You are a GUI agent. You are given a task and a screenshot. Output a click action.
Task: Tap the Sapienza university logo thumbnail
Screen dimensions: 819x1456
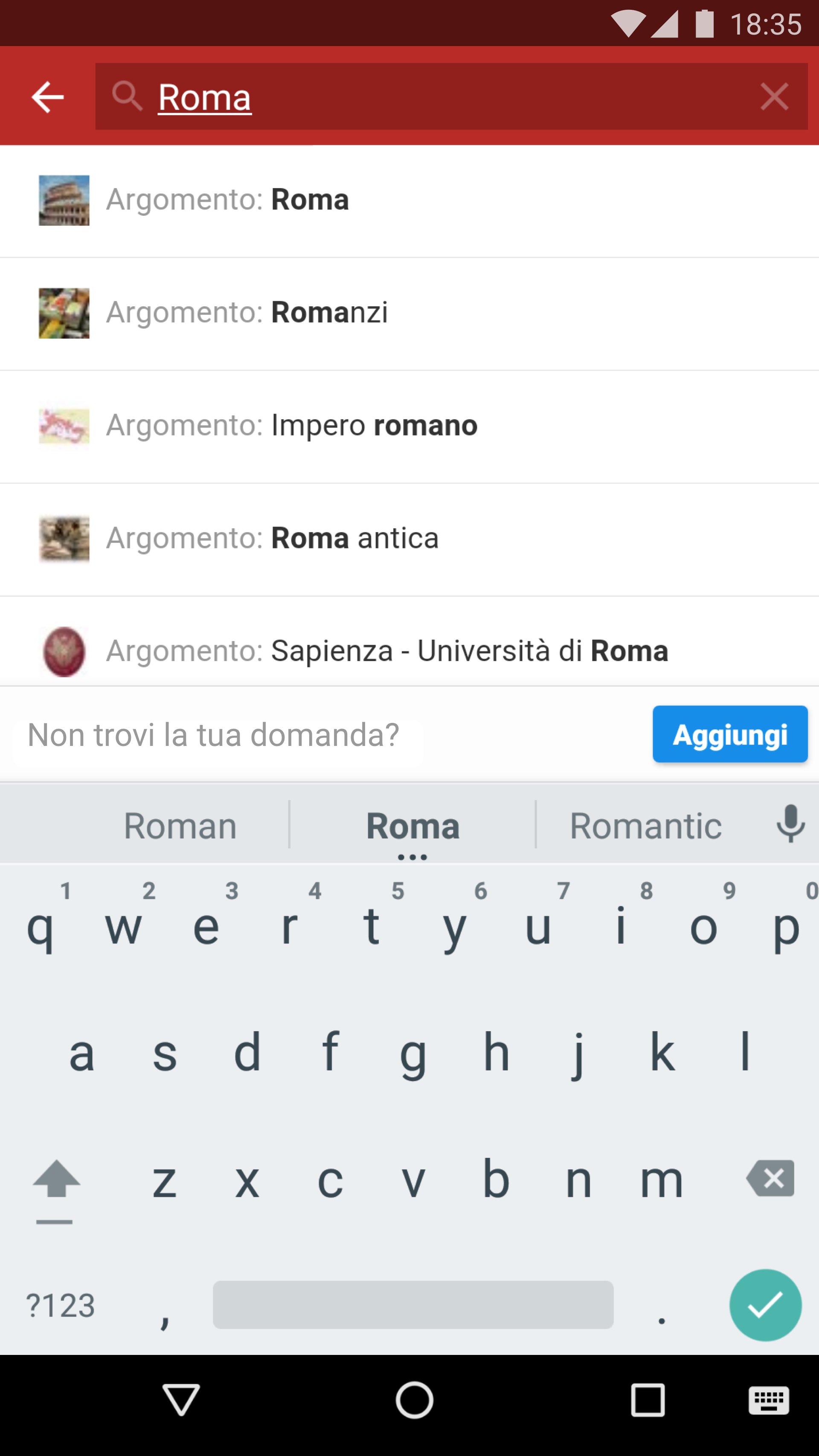[64, 651]
